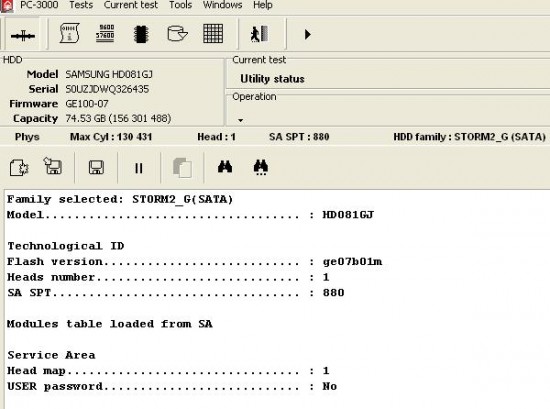Click the floppy disk save log icon
This screenshot has height=409, width=550.
(x=96, y=168)
